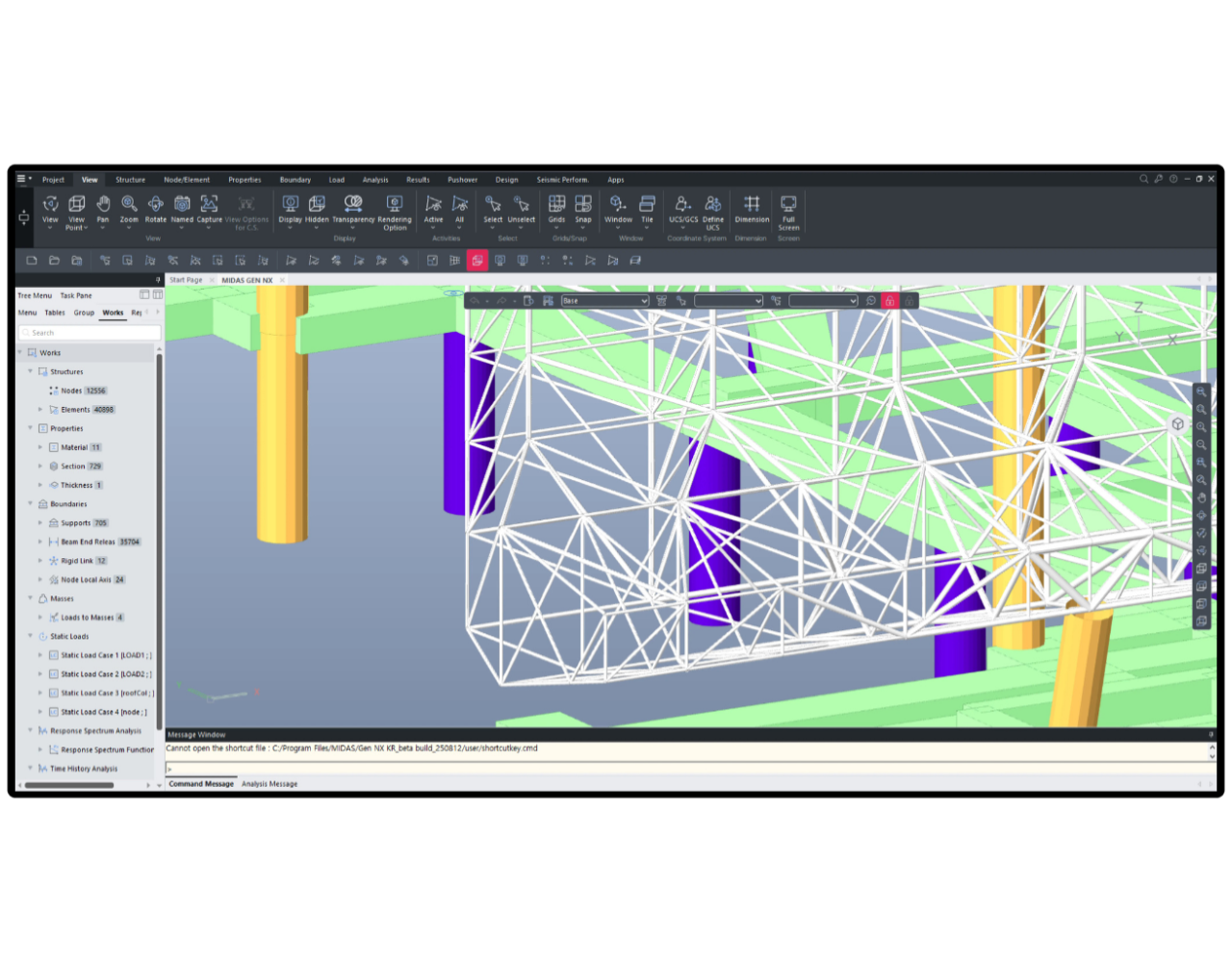This screenshot has width=1232, height=962.
Task: Expand the Elements tree node
Action: pos(40,410)
